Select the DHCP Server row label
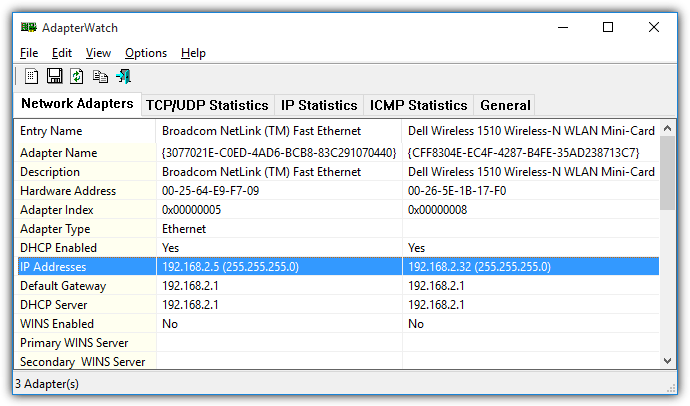The height and width of the screenshot is (406, 690). click(x=54, y=305)
